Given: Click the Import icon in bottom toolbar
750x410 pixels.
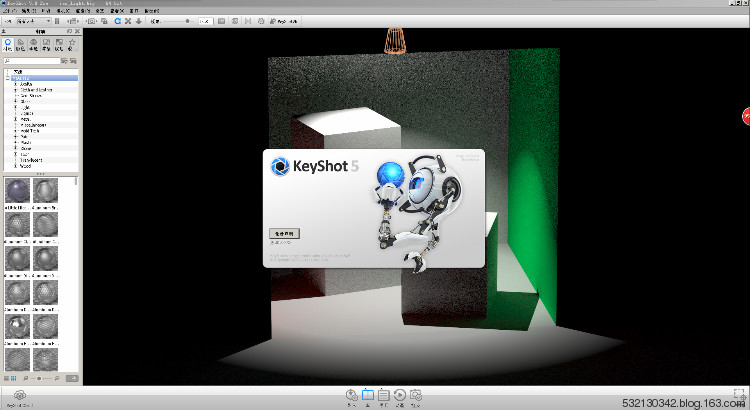Looking at the screenshot, I should (x=352, y=397).
